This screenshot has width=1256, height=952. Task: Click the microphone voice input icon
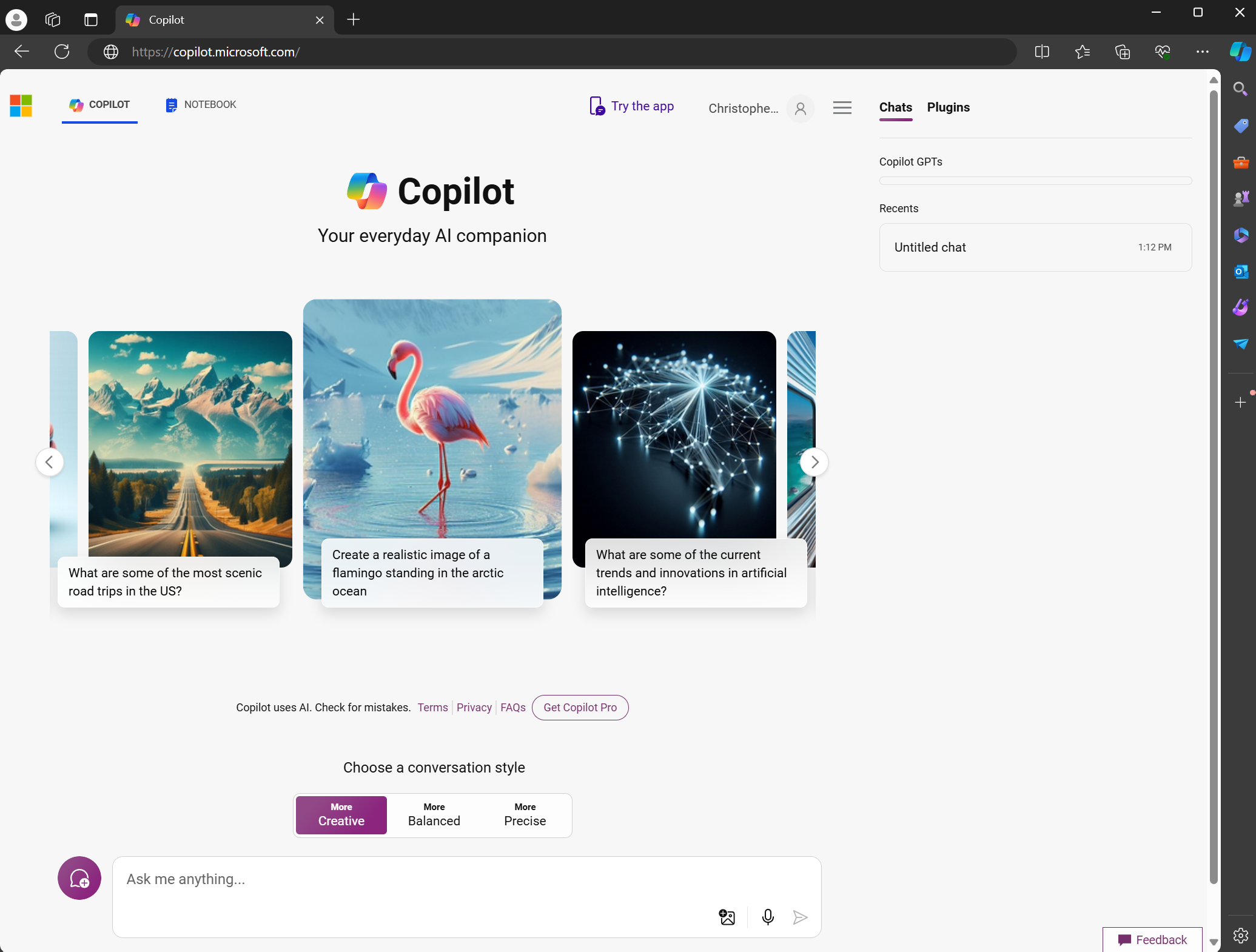pos(768,917)
